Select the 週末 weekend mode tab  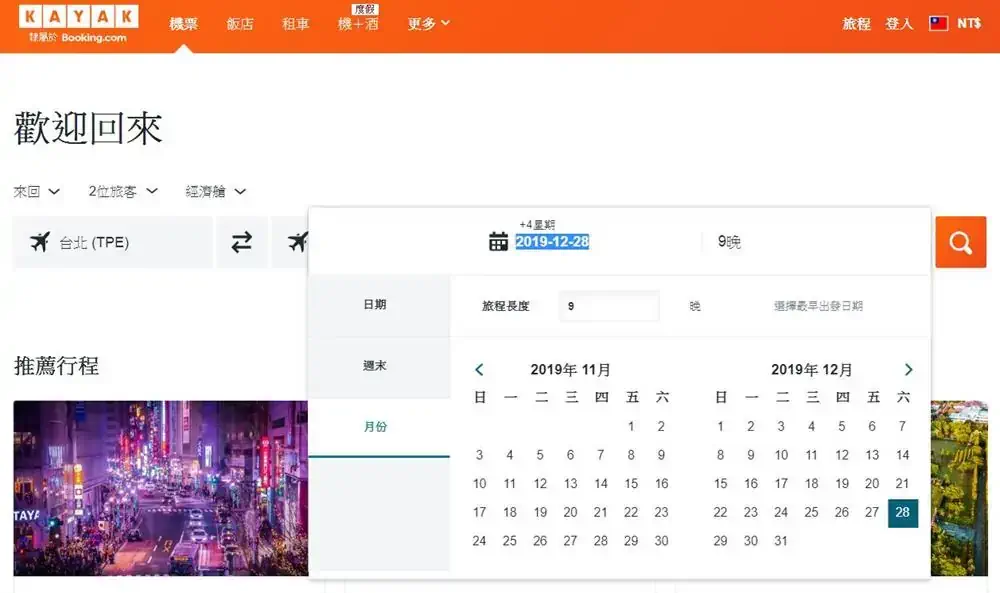[x=379, y=366]
